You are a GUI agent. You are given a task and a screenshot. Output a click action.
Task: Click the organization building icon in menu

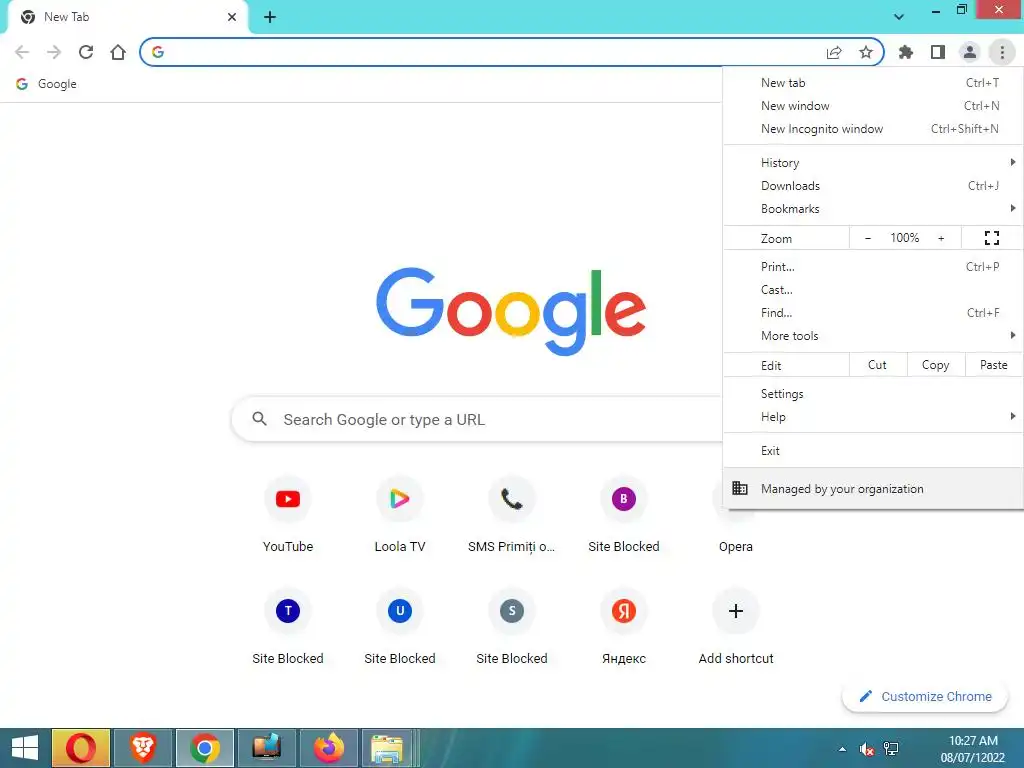pos(739,488)
